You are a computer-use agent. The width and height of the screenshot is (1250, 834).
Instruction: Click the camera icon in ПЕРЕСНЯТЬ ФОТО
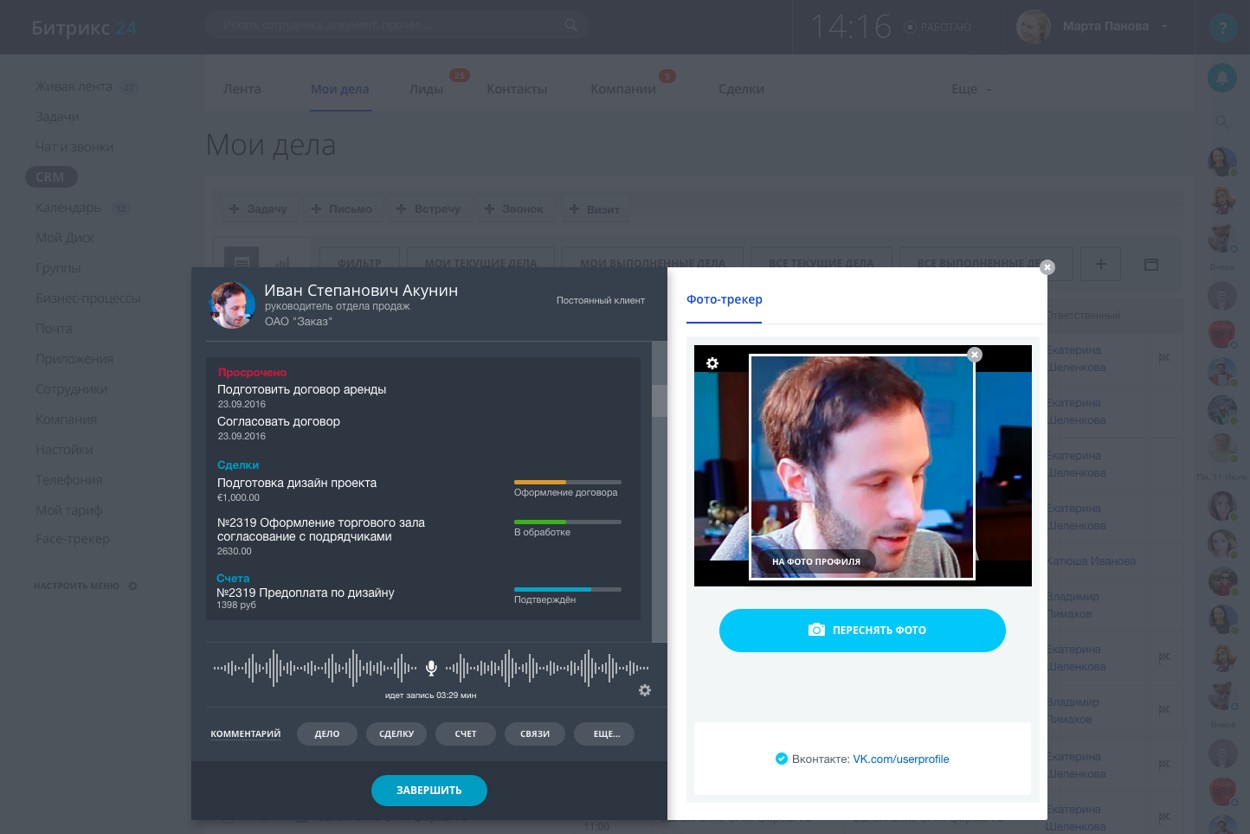point(816,630)
